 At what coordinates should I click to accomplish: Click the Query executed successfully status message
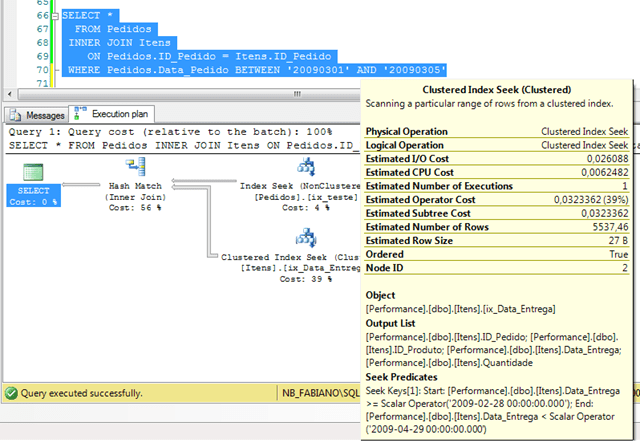click(82, 394)
